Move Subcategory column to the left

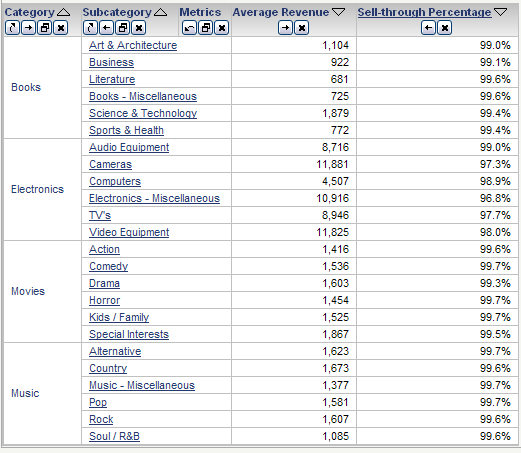tap(106, 28)
